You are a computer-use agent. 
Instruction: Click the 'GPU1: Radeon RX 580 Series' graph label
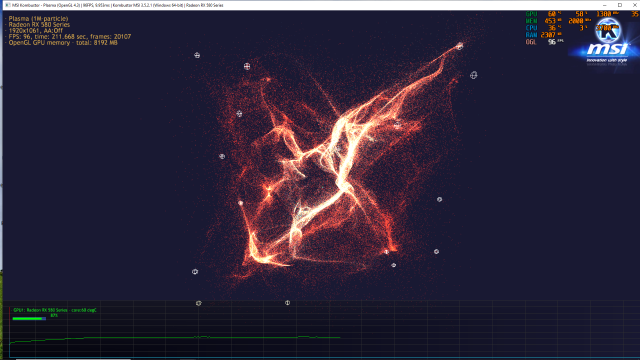click(x=55, y=310)
